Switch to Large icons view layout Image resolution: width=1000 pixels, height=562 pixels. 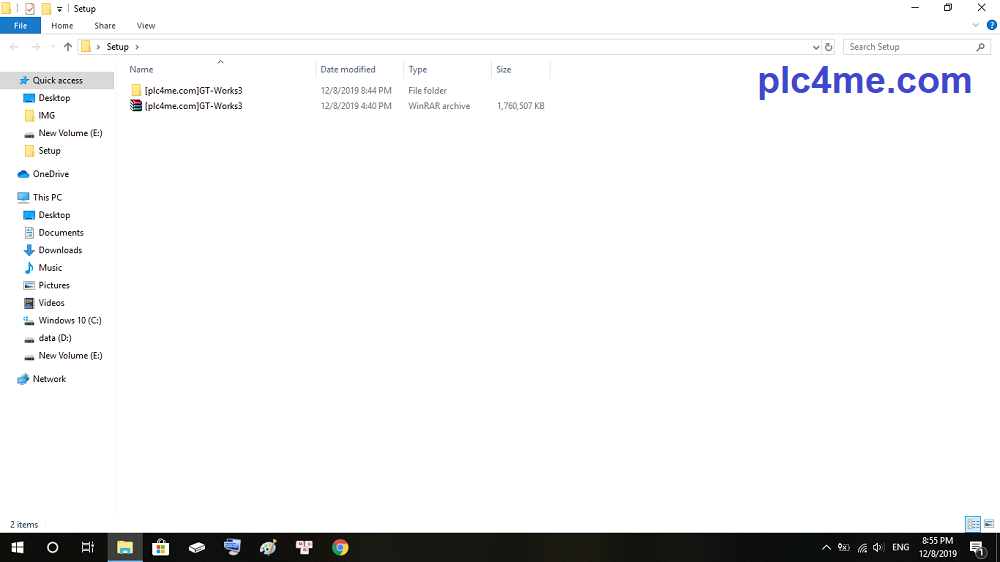pos(989,524)
